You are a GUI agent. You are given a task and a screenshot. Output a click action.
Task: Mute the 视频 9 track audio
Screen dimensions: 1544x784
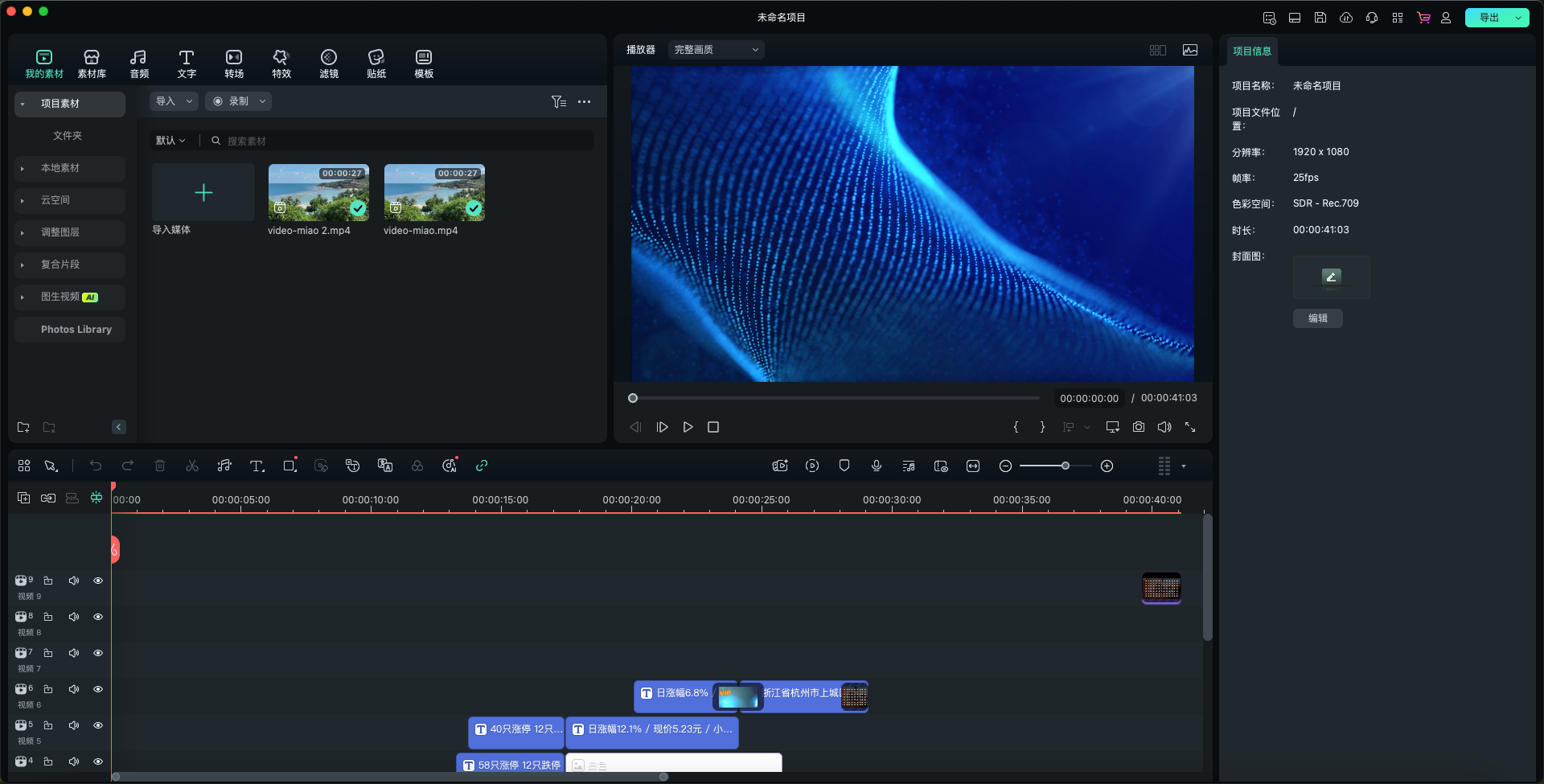click(74, 581)
